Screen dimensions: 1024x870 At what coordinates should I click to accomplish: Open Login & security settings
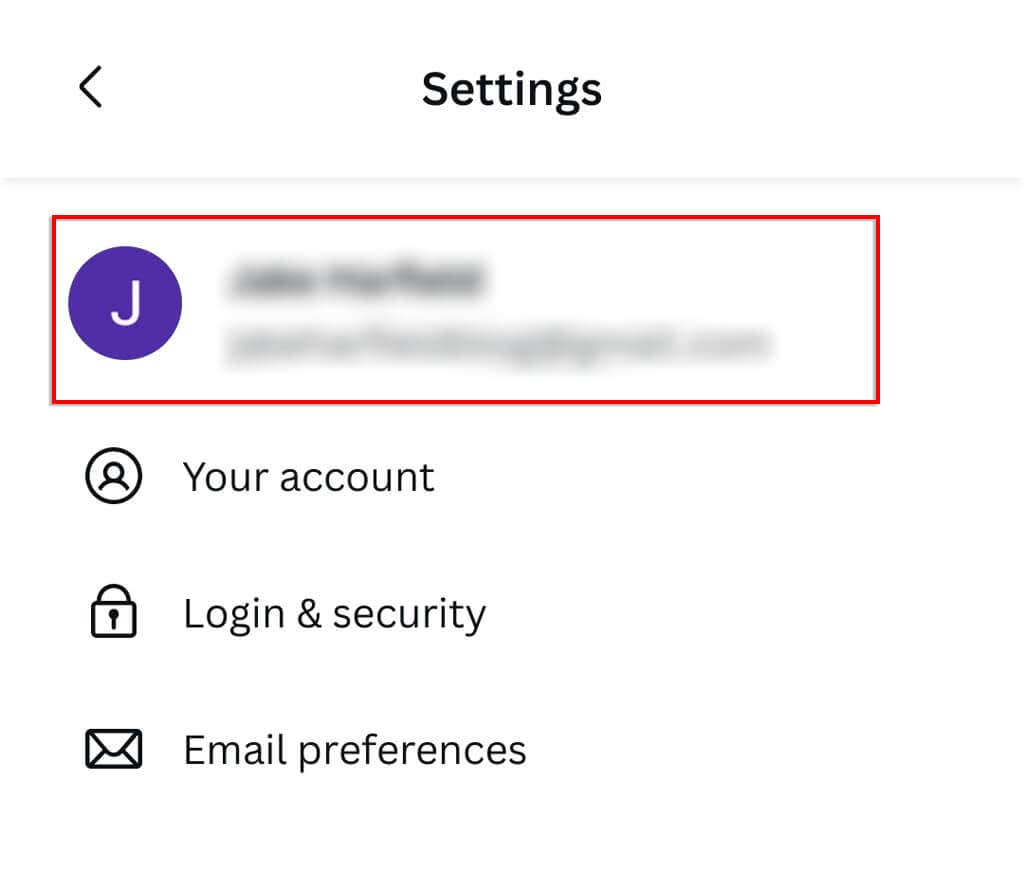[x=334, y=613]
